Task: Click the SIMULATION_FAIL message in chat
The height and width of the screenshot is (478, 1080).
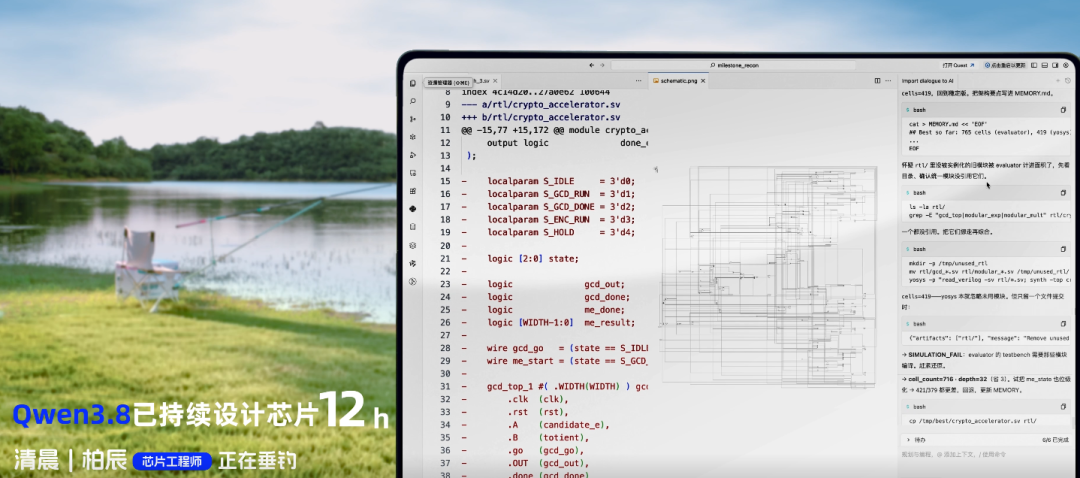Action: tap(986, 358)
